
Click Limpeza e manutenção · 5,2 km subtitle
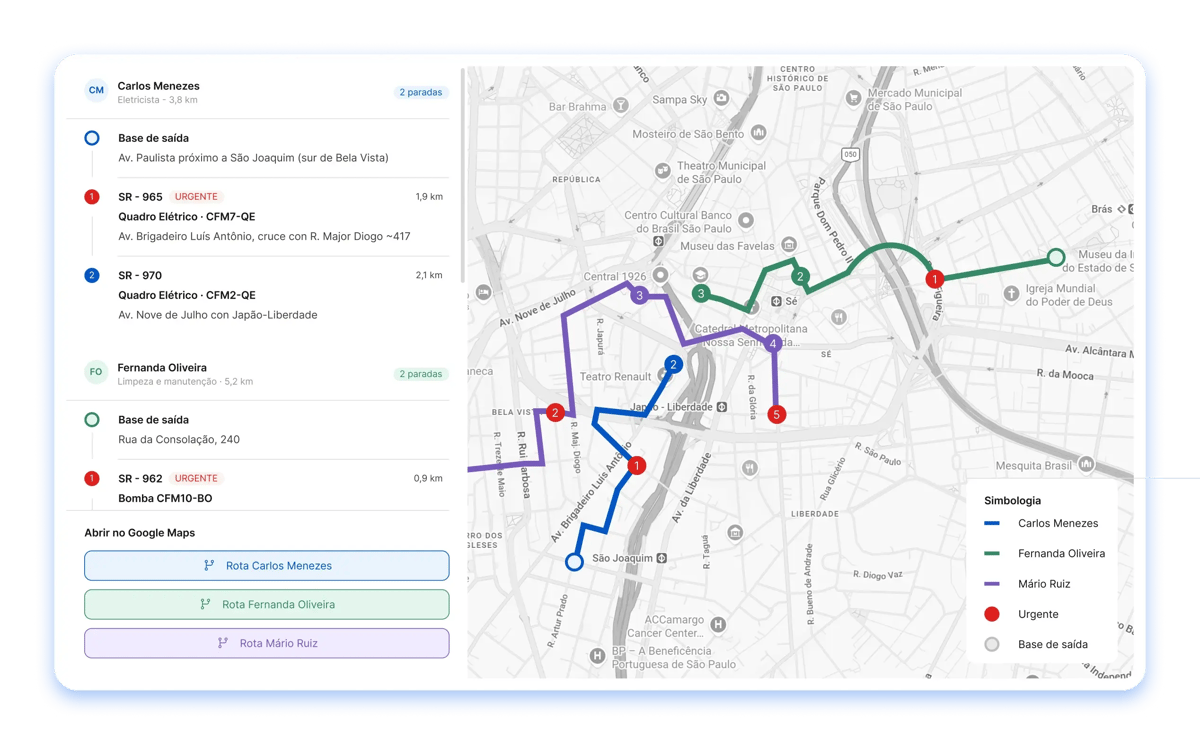[x=185, y=382]
